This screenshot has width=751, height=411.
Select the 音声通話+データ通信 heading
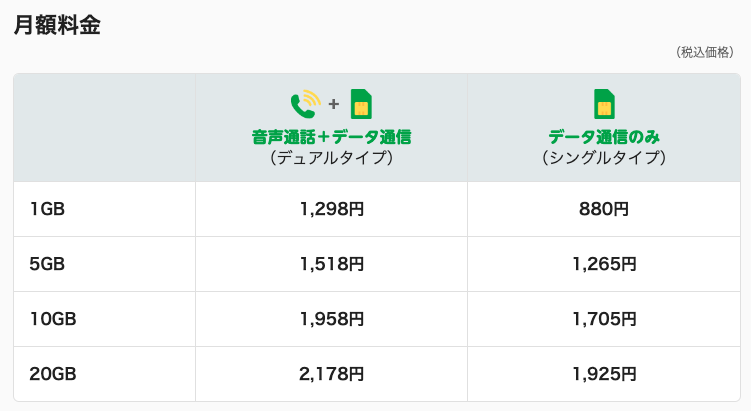coord(331,137)
